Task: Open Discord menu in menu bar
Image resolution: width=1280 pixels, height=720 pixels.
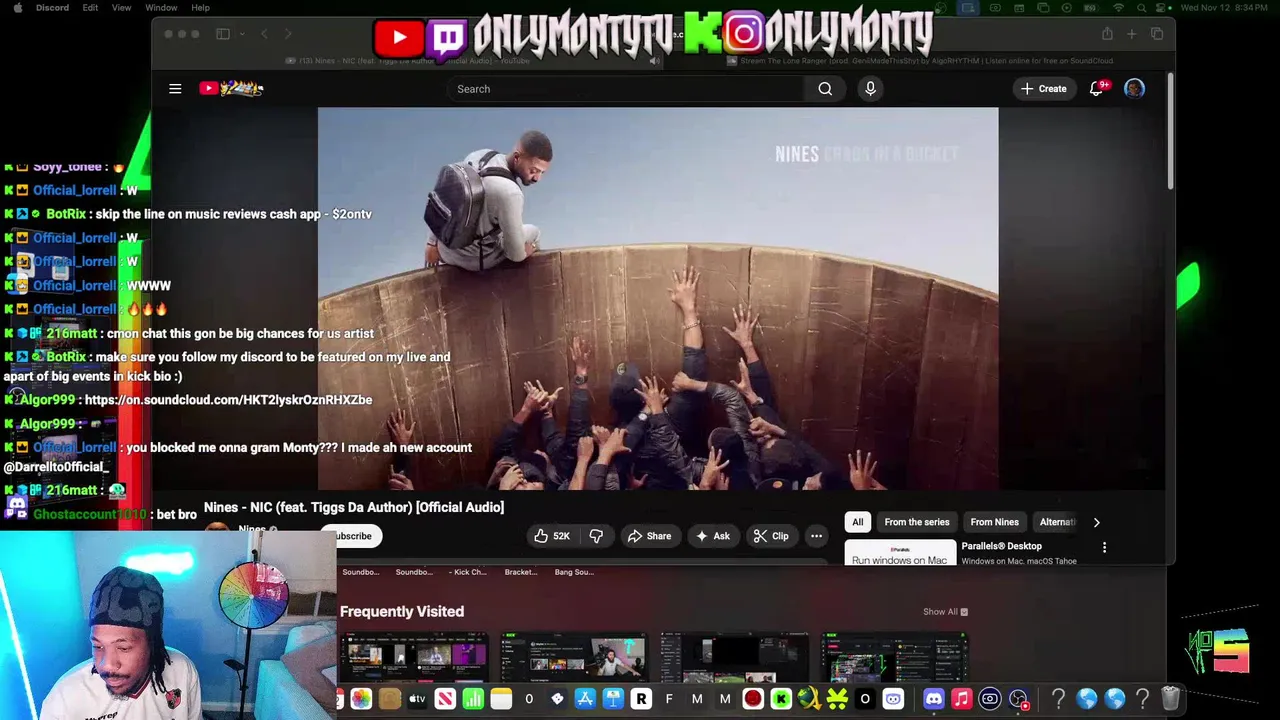Action: click(x=52, y=8)
